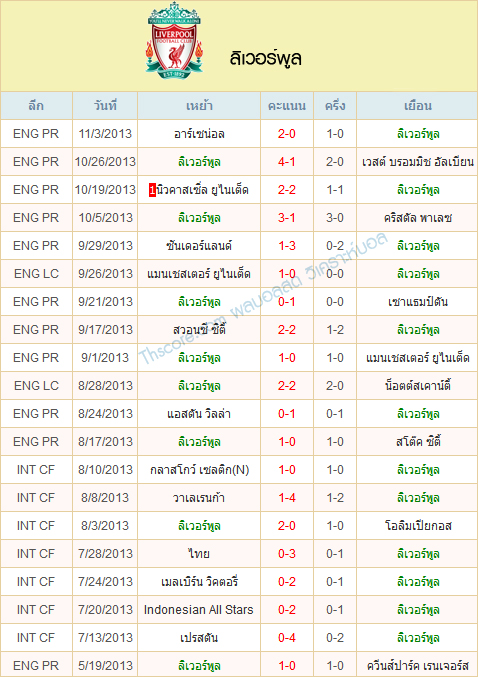Click home team Indonesian All Stars
The height and width of the screenshot is (677, 478).
[x=199, y=610]
